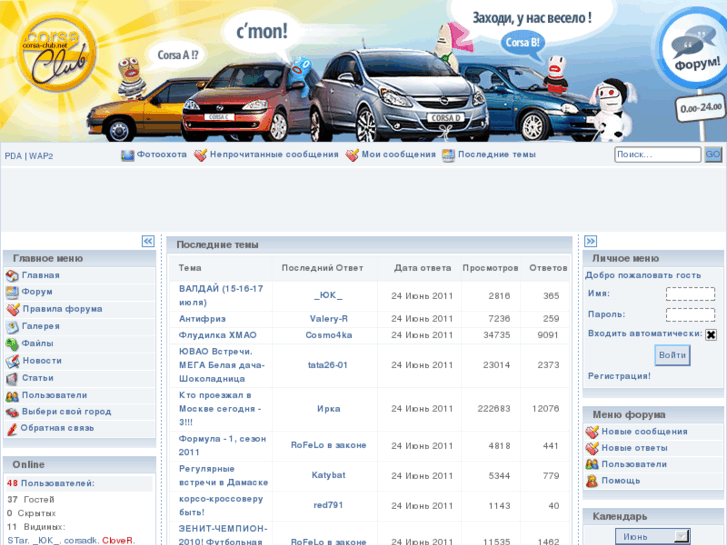Open ЮВАО Встречи МЕГА Белая дача topic
Viewport: 727px width, 545px height.
tap(222, 365)
